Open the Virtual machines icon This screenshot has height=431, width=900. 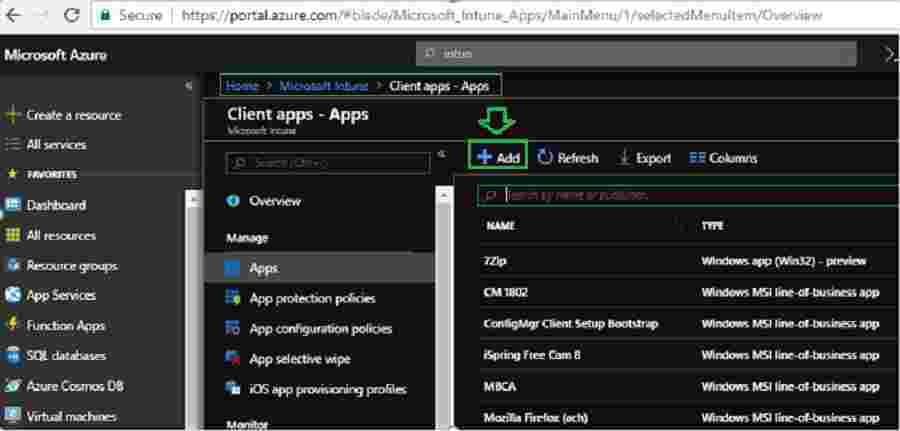[13, 416]
